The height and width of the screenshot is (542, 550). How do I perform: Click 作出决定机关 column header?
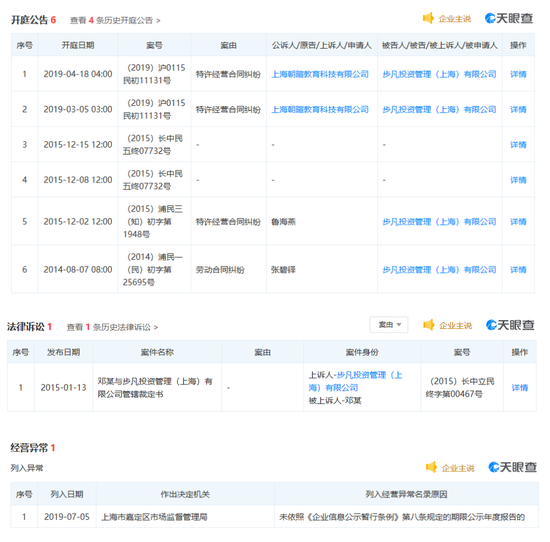pyautogui.click(x=185, y=494)
